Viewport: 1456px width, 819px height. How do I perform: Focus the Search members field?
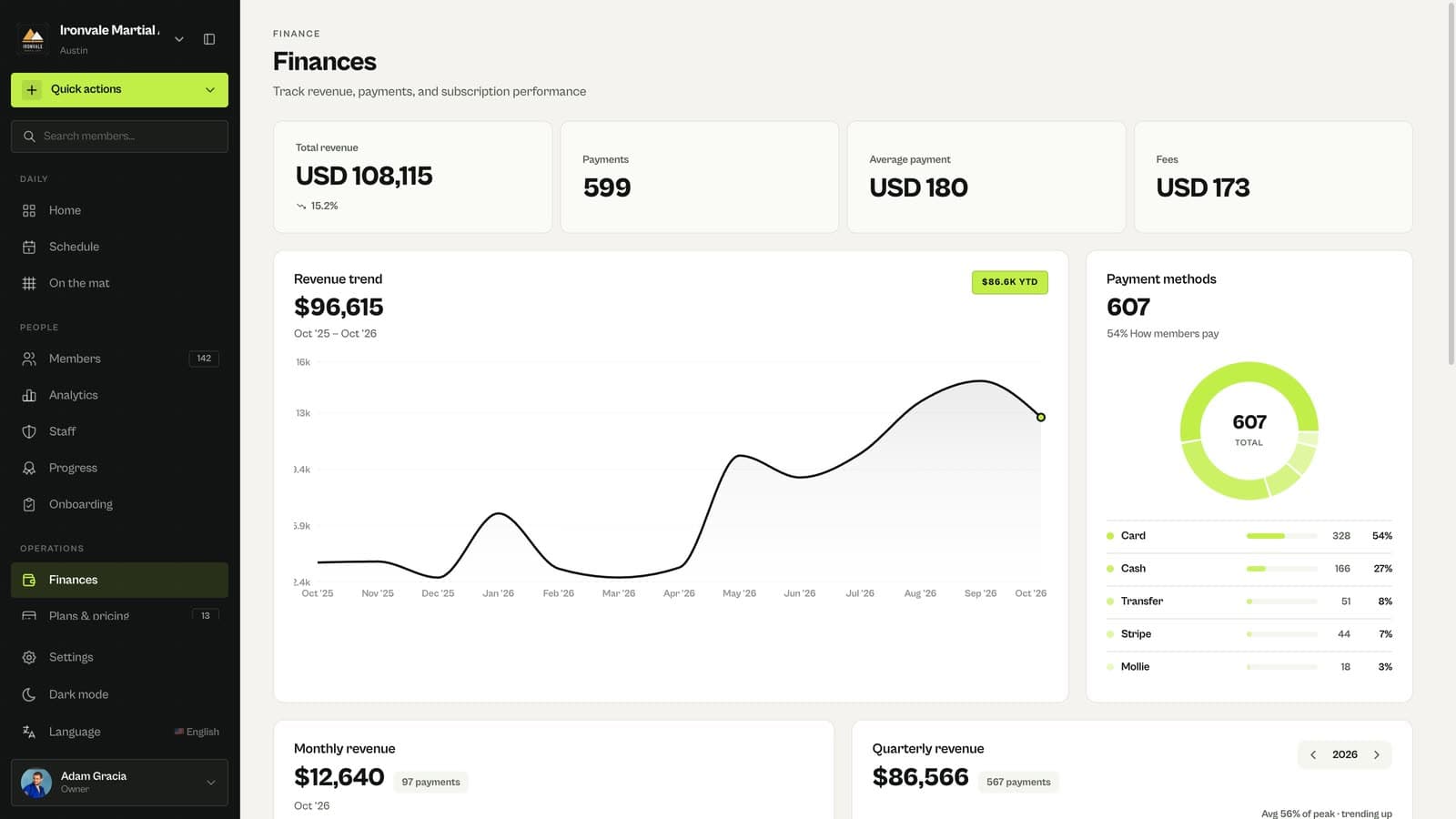pos(119,136)
